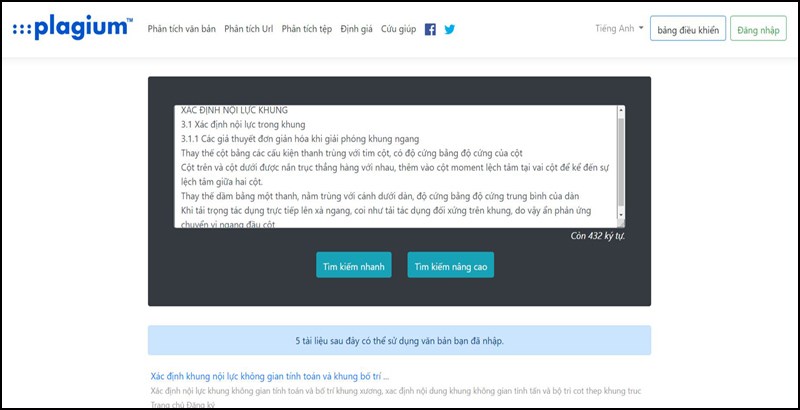Click line starting 'Thay thế dầm bằng một thanh'
Screen dimensions: 800x410
[380, 196]
